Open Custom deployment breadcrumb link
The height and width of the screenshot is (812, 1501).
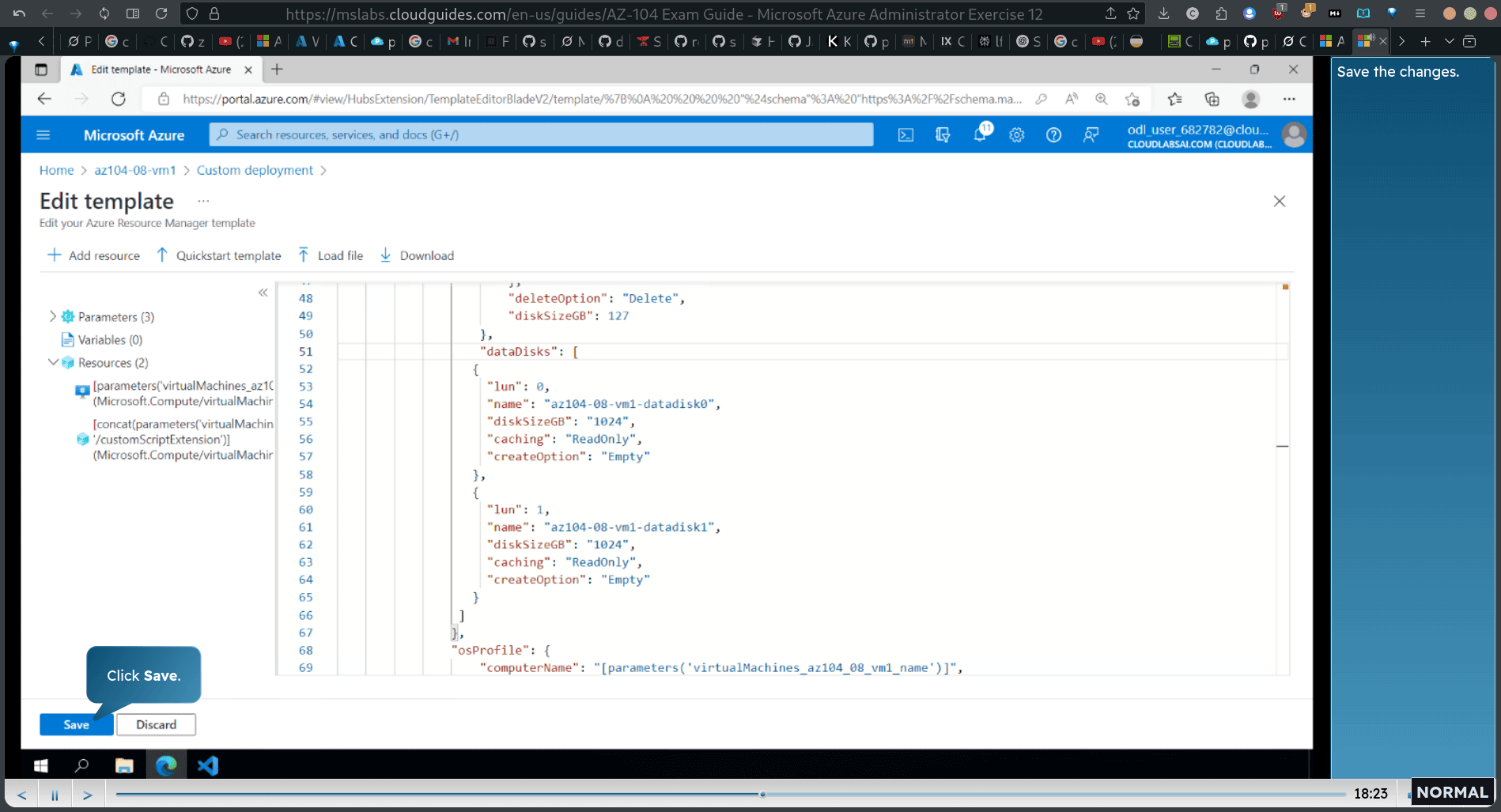point(255,170)
